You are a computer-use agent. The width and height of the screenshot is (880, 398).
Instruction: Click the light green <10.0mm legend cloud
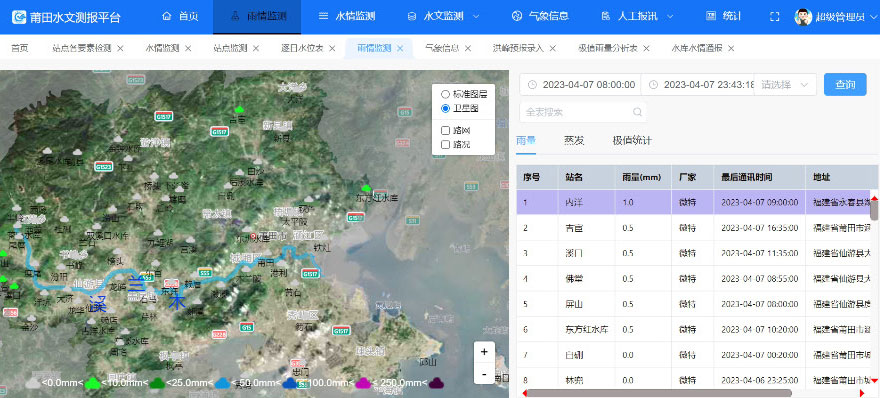coord(93,383)
